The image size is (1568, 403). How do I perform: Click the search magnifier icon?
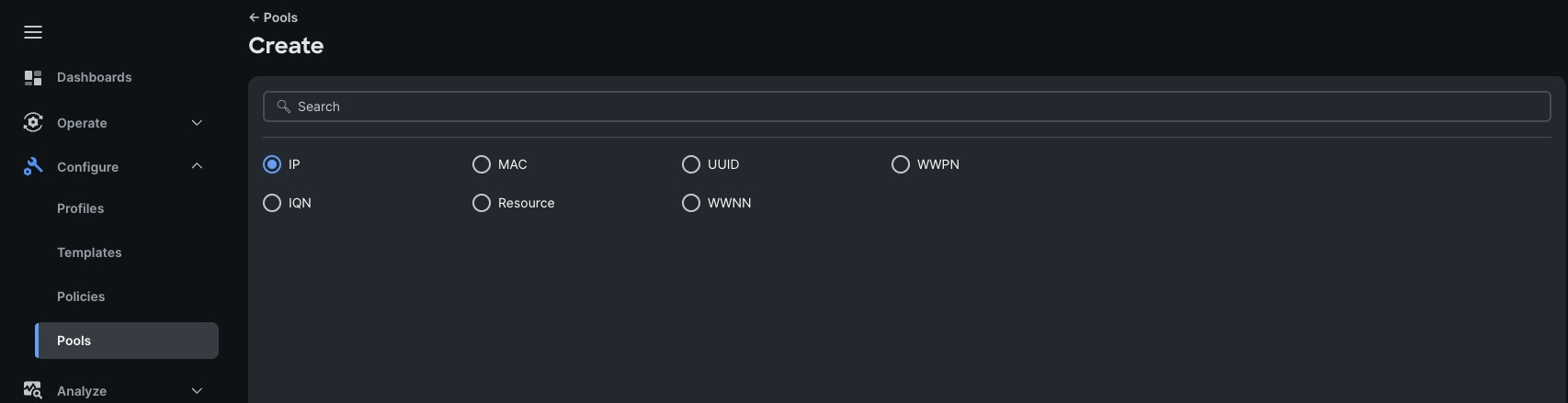[x=284, y=106]
